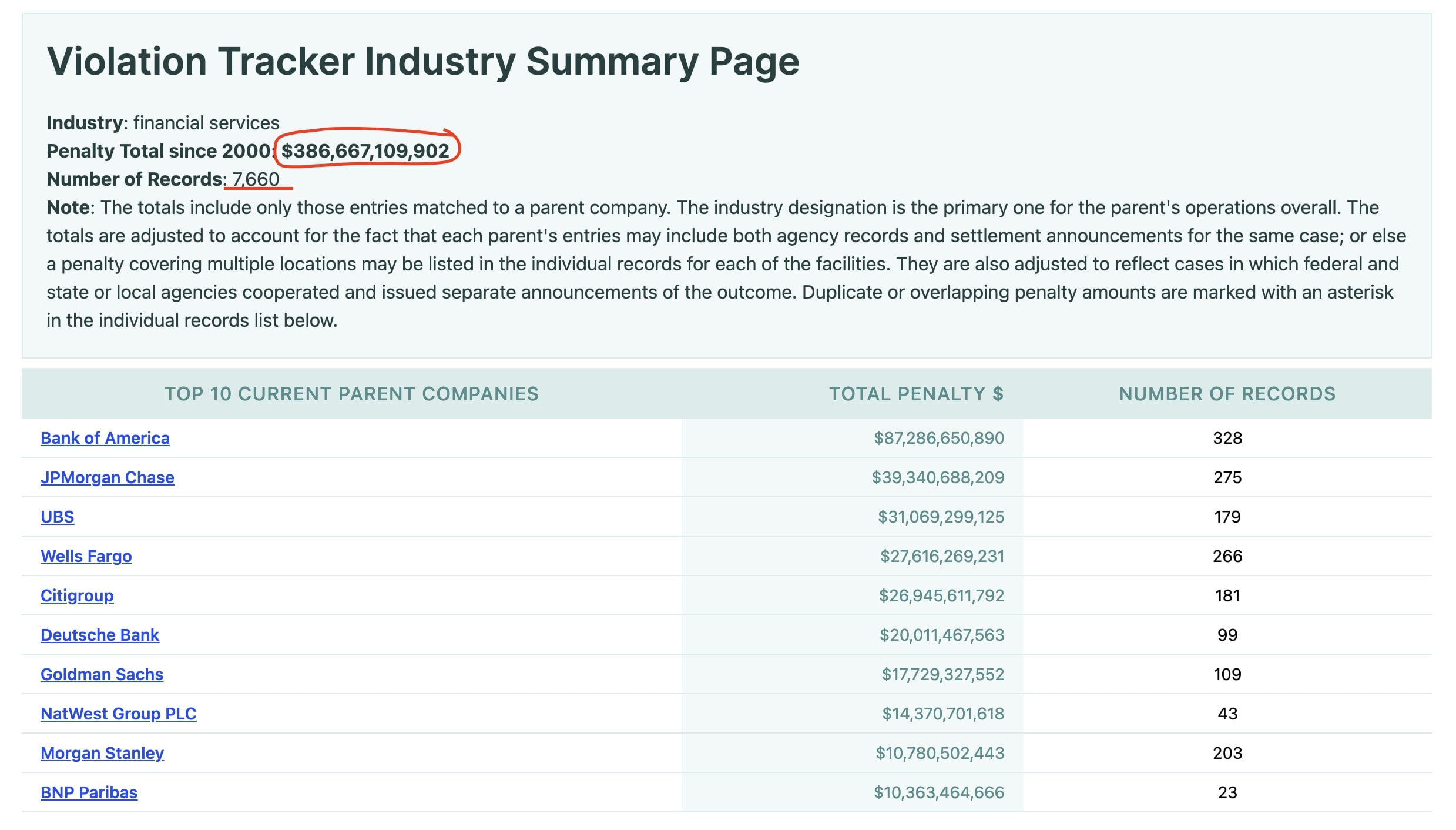1456x830 pixels.
Task: Click the bold Note label
Action: [68, 207]
